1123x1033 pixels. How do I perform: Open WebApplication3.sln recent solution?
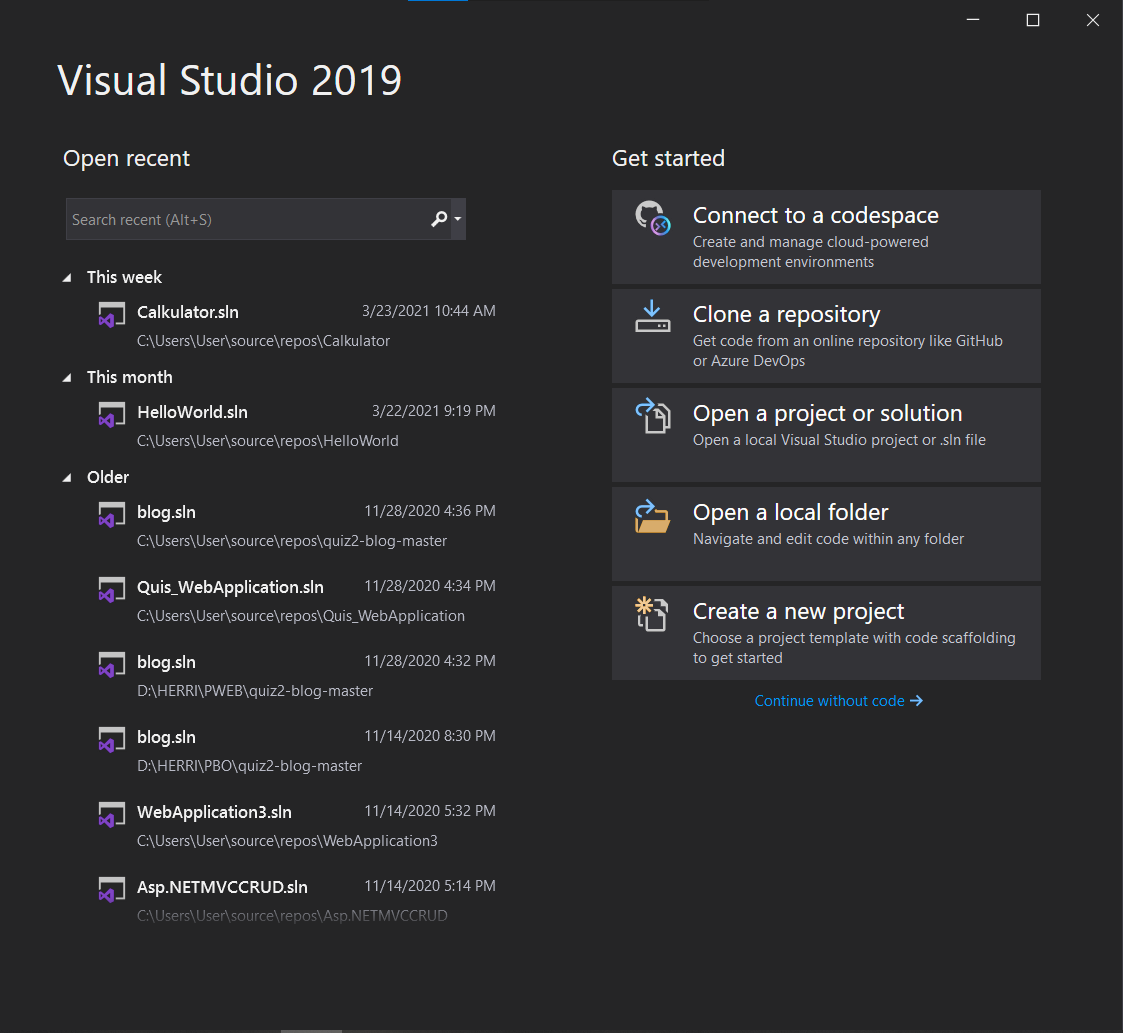(297, 826)
